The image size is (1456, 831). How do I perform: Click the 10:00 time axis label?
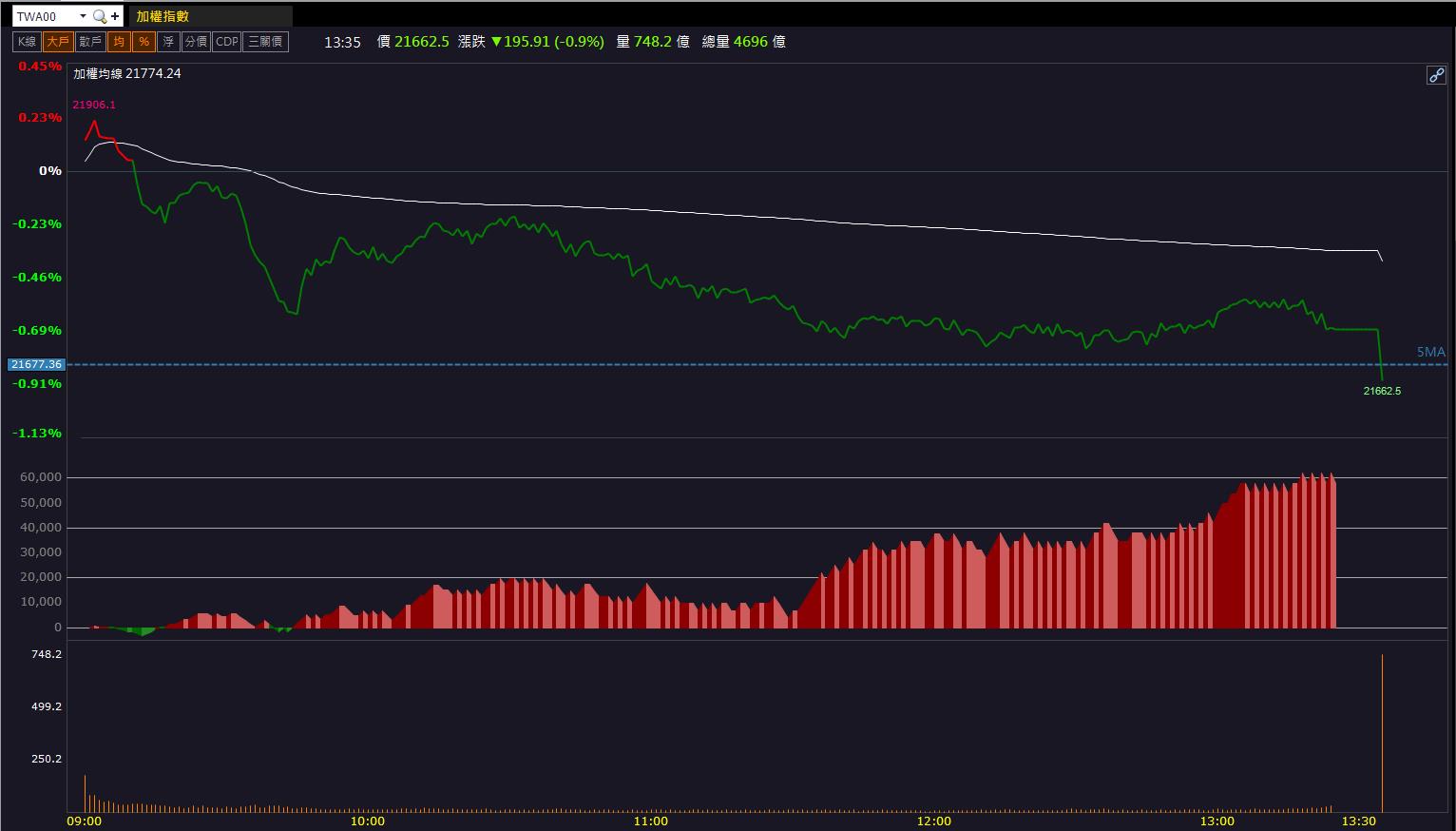[367, 821]
